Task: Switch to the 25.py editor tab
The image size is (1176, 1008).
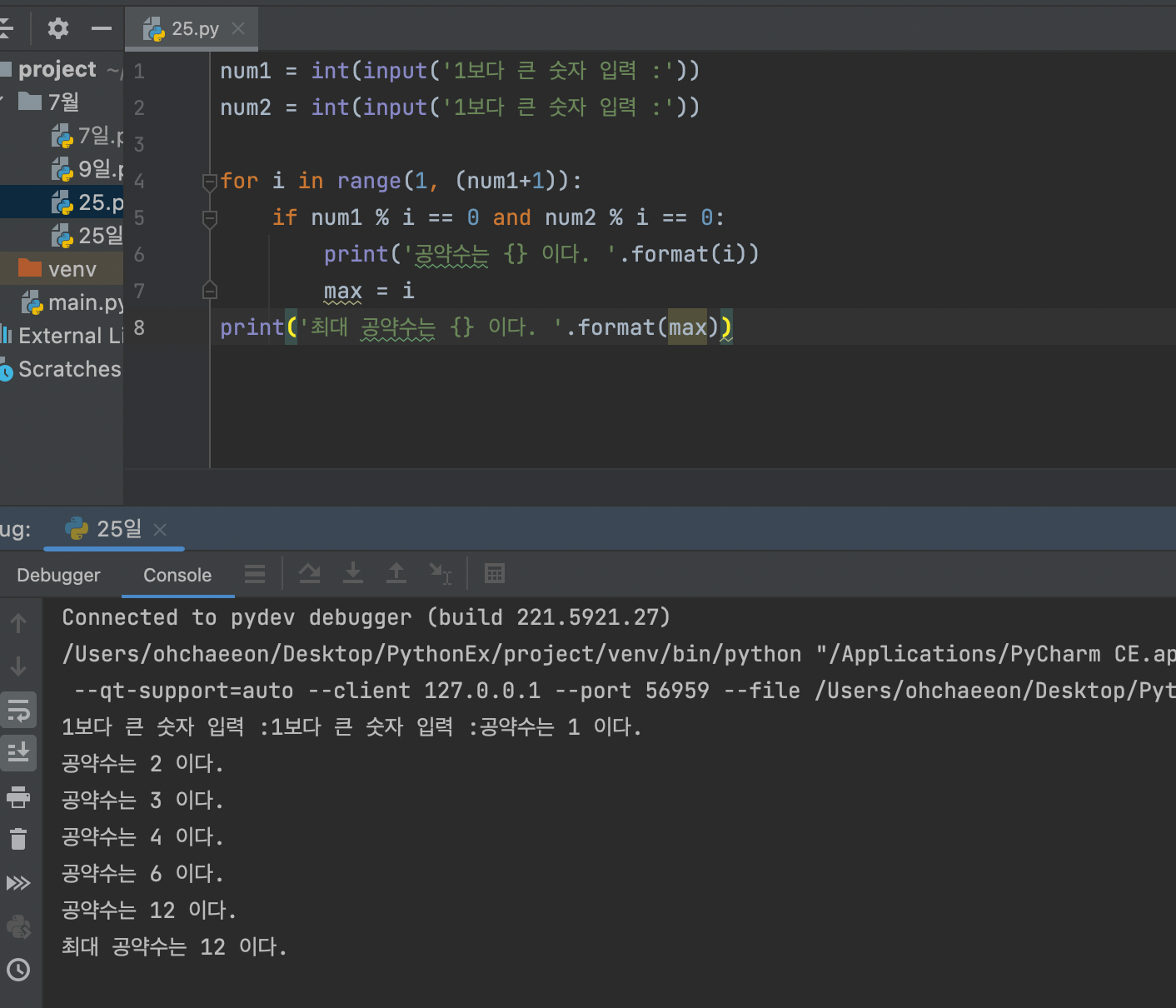Action: point(192,28)
